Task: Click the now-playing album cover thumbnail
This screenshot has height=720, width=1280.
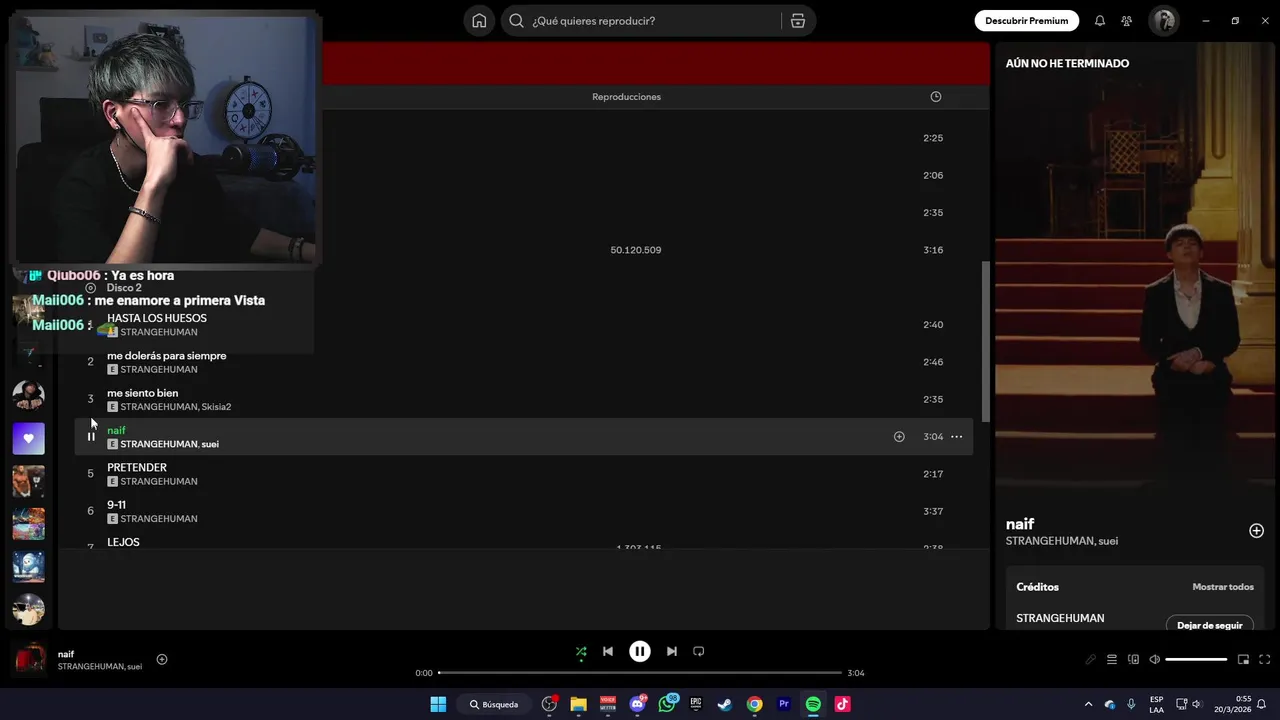Action: (x=30, y=658)
